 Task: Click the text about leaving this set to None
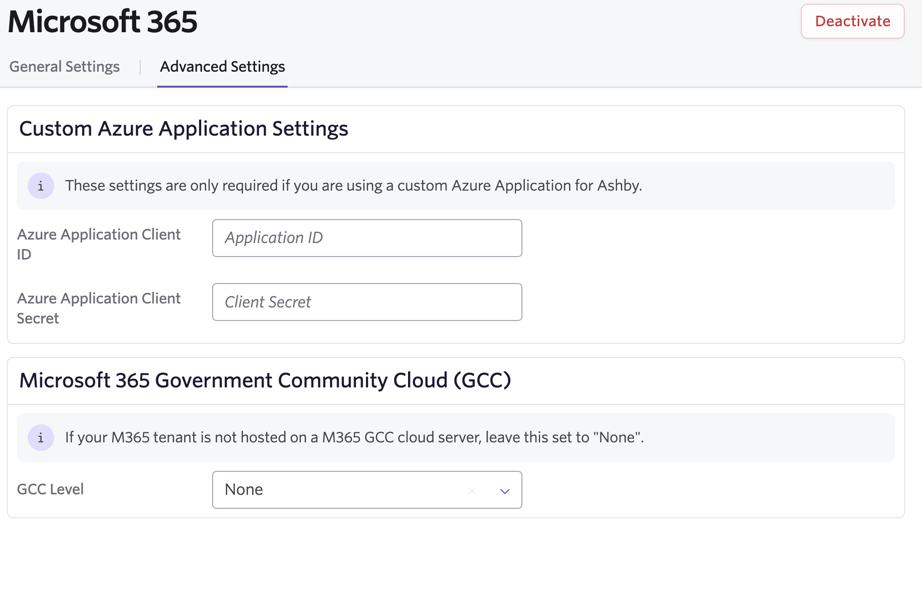355,437
